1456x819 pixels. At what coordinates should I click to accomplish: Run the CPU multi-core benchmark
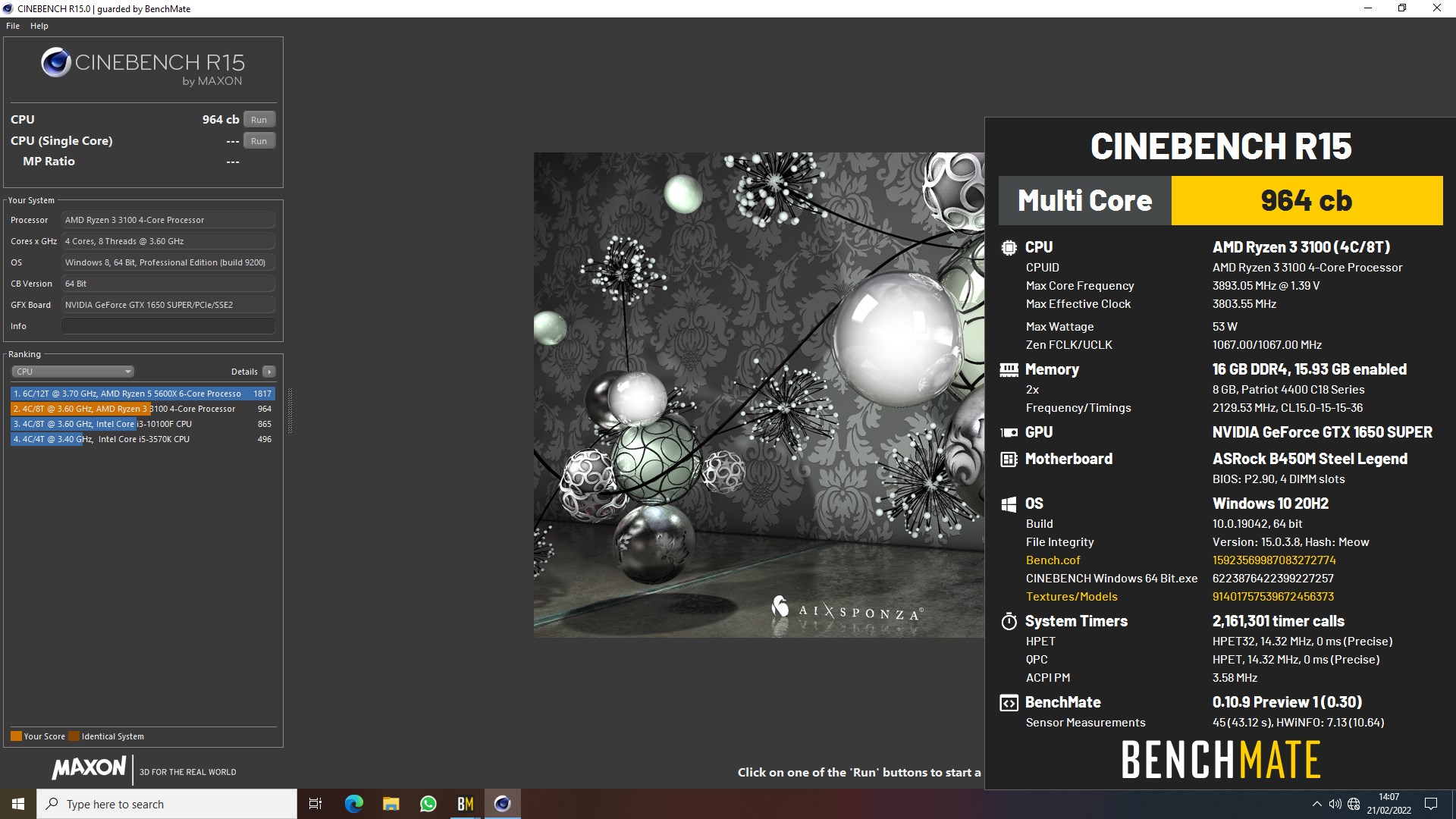click(x=259, y=120)
